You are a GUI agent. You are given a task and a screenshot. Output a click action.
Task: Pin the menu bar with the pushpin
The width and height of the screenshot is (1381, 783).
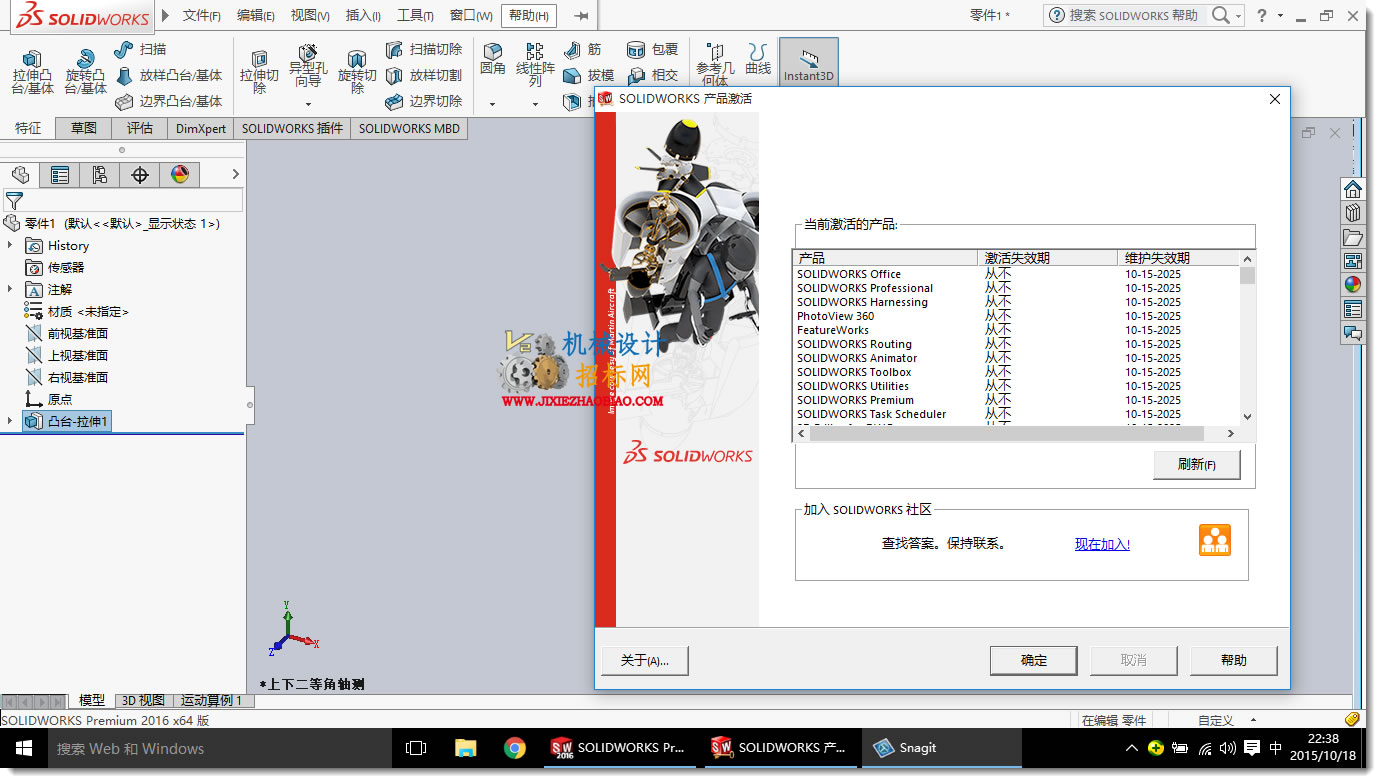(x=581, y=15)
